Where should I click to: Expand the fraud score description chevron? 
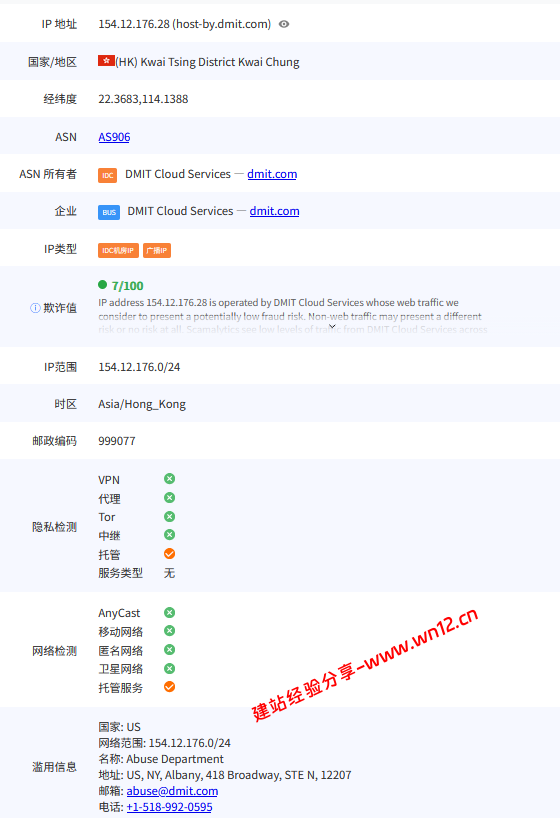click(332, 326)
